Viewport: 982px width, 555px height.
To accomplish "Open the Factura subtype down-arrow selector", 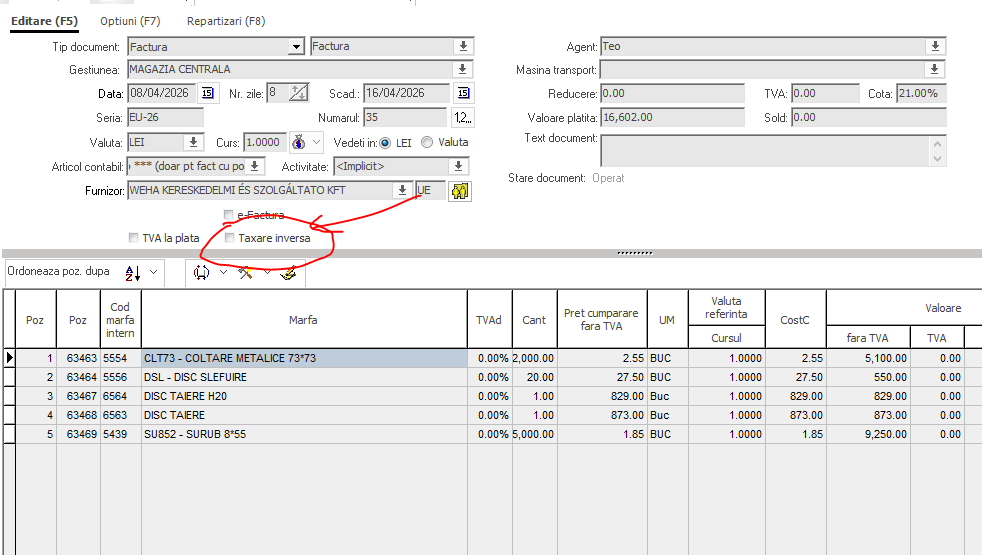I will click(x=463, y=46).
